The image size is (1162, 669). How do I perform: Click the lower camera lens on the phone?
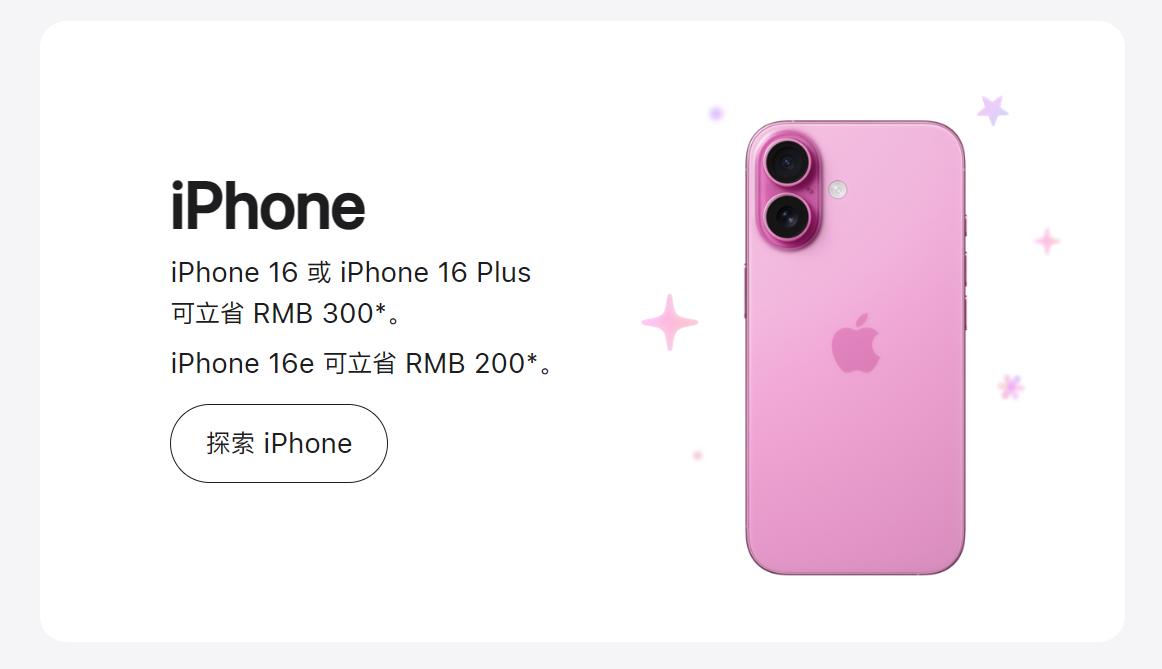tap(788, 218)
